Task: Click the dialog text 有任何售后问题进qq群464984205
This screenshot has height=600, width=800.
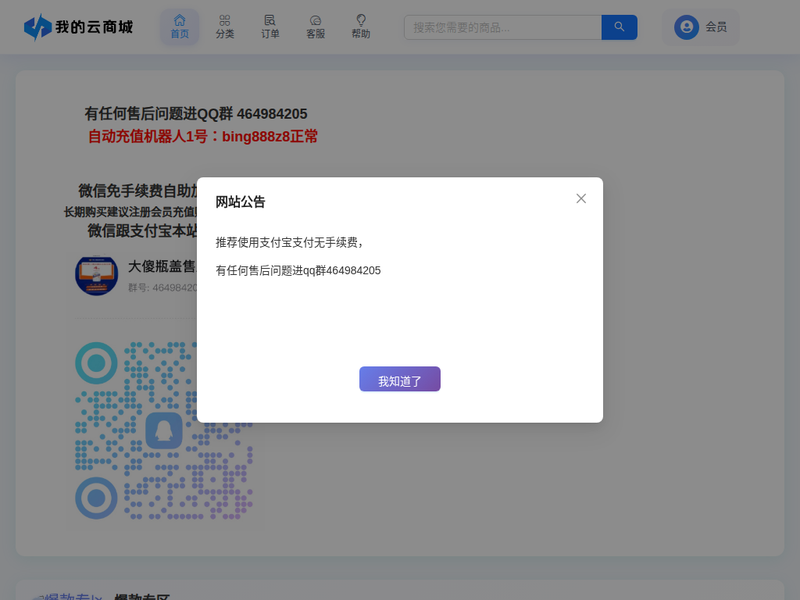Action: [298, 270]
